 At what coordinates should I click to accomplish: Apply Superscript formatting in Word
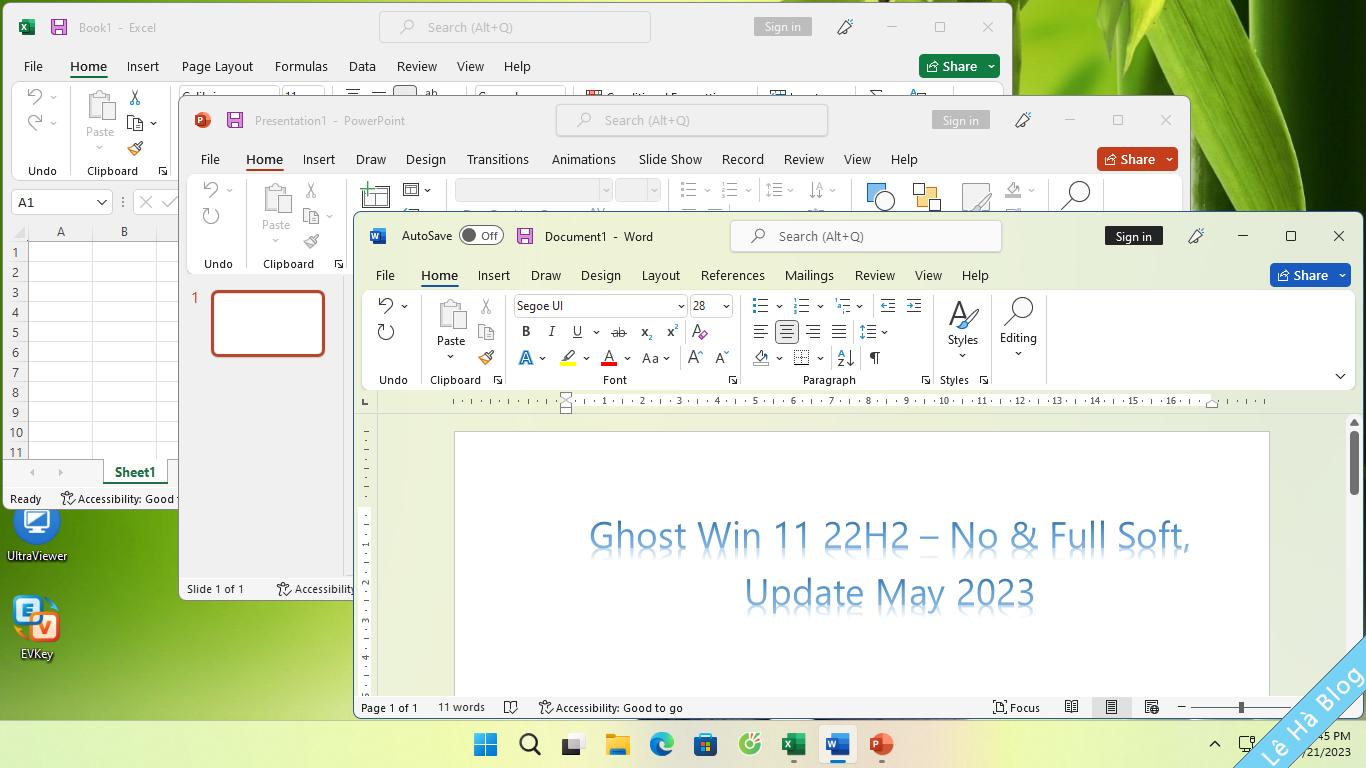[672, 332]
